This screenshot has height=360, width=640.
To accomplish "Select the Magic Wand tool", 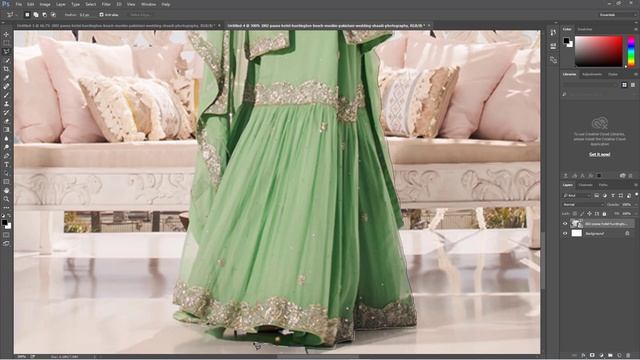I will tap(6, 60).
